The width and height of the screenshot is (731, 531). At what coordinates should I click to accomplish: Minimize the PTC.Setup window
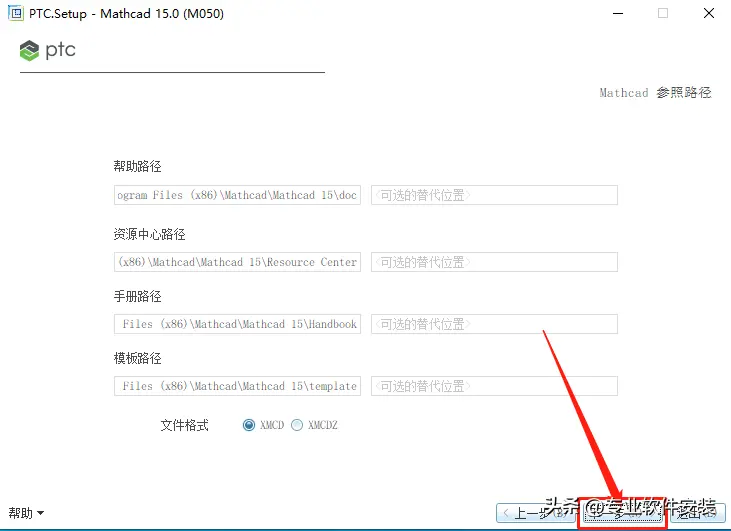pos(618,14)
